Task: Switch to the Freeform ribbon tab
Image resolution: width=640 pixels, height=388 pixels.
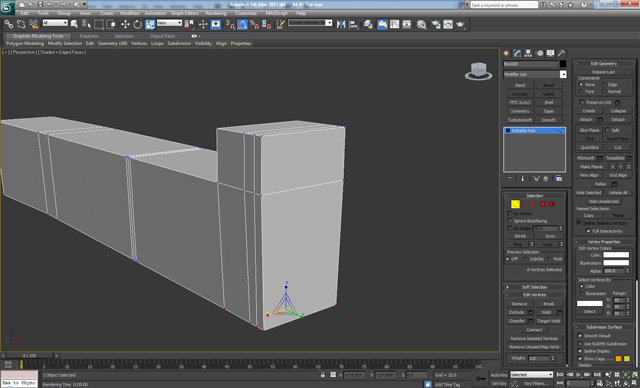Action: [89, 36]
